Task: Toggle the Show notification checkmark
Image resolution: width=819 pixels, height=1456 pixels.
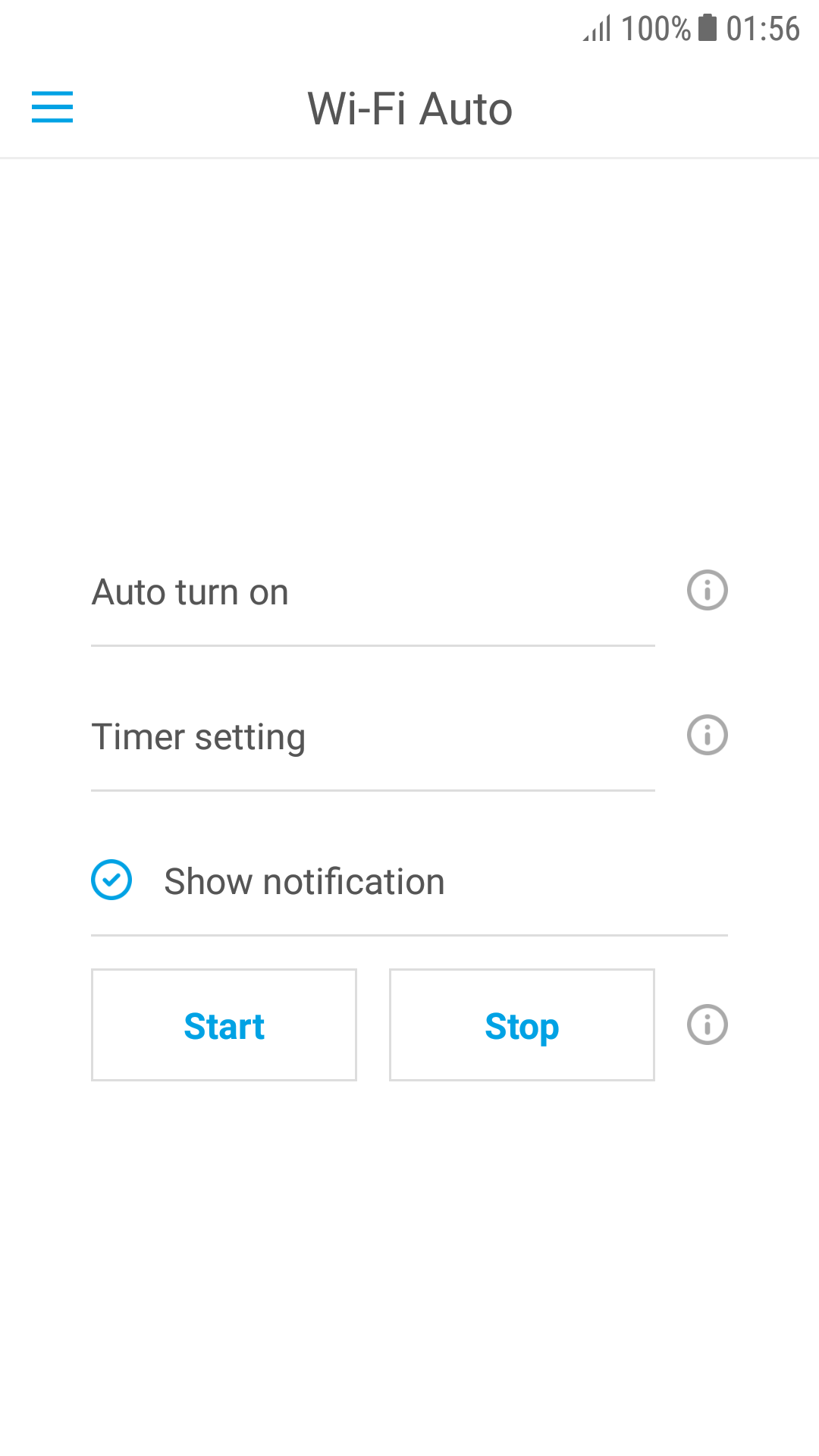Action: coord(111,880)
